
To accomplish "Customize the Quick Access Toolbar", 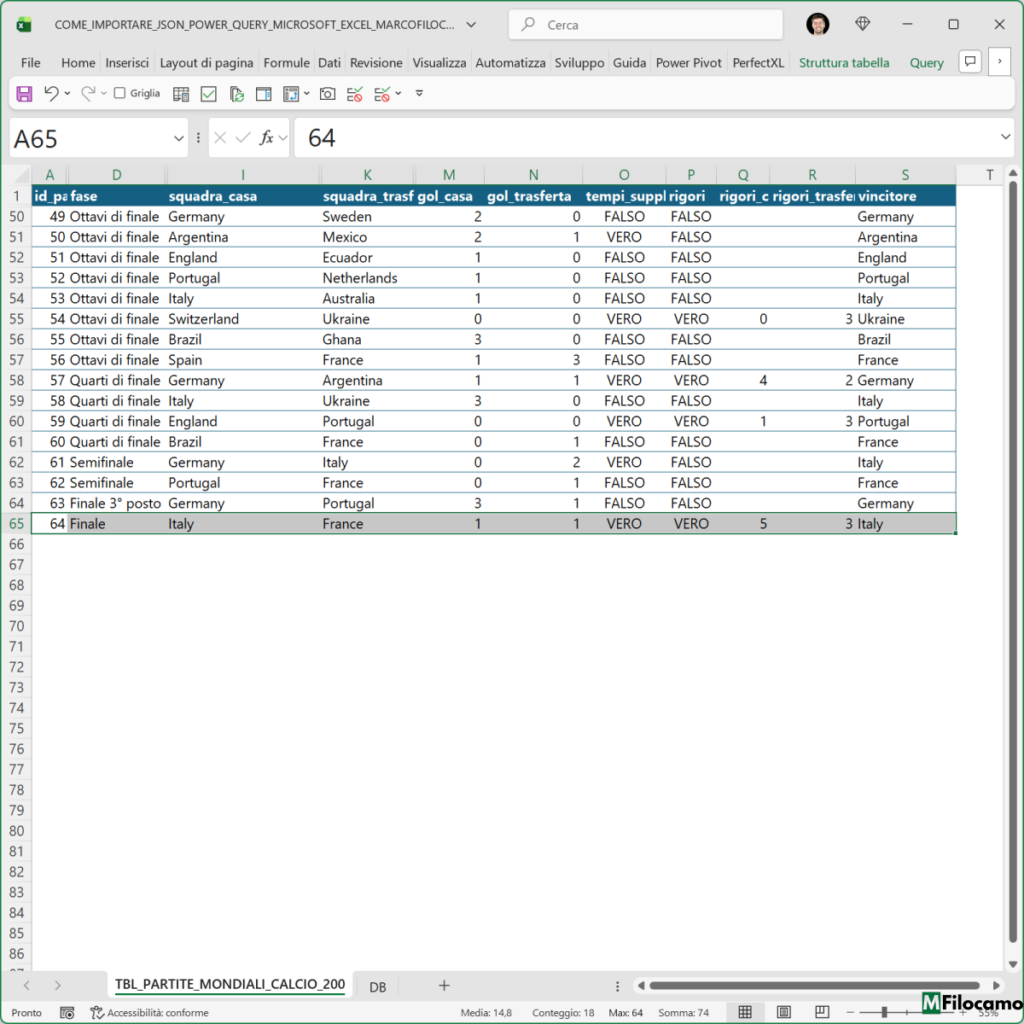I will 419,93.
